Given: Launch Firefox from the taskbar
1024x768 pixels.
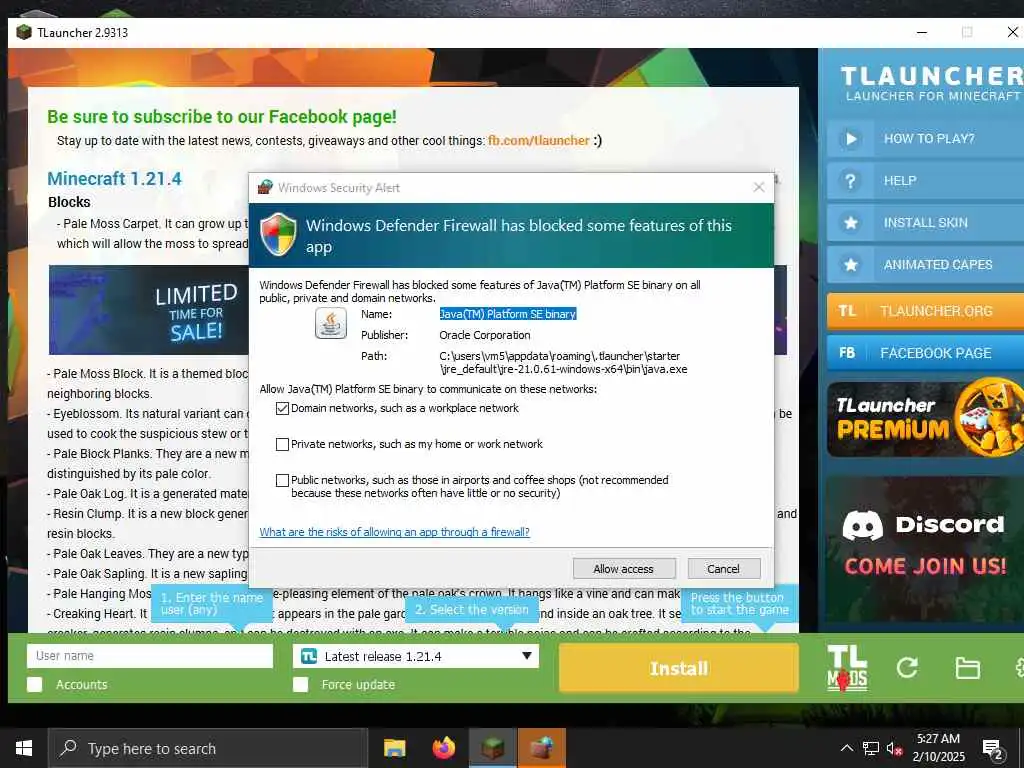Looking at the screenshot, I should click(x=443, y=748).
